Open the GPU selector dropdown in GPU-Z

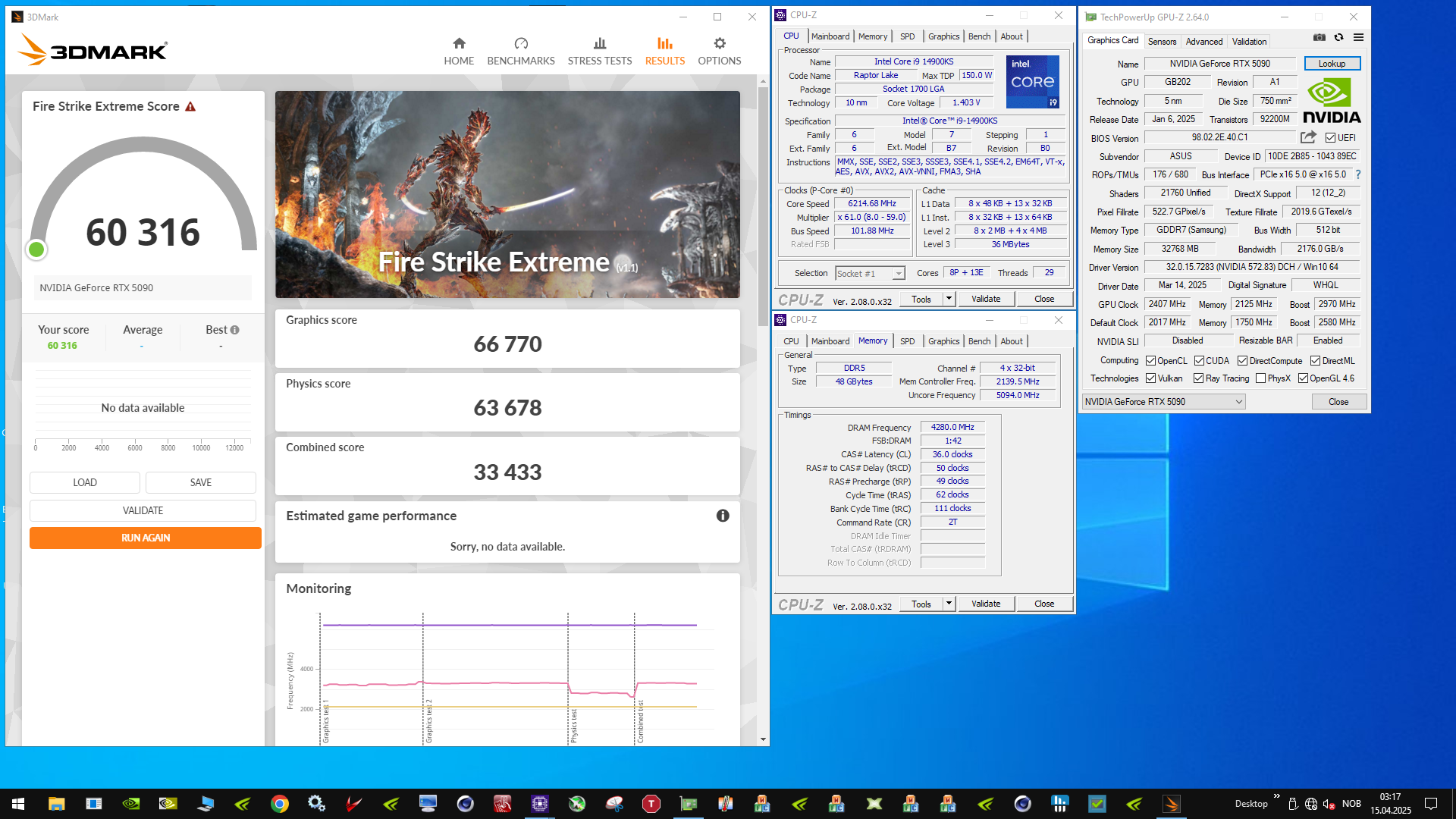coord(1164,402)
